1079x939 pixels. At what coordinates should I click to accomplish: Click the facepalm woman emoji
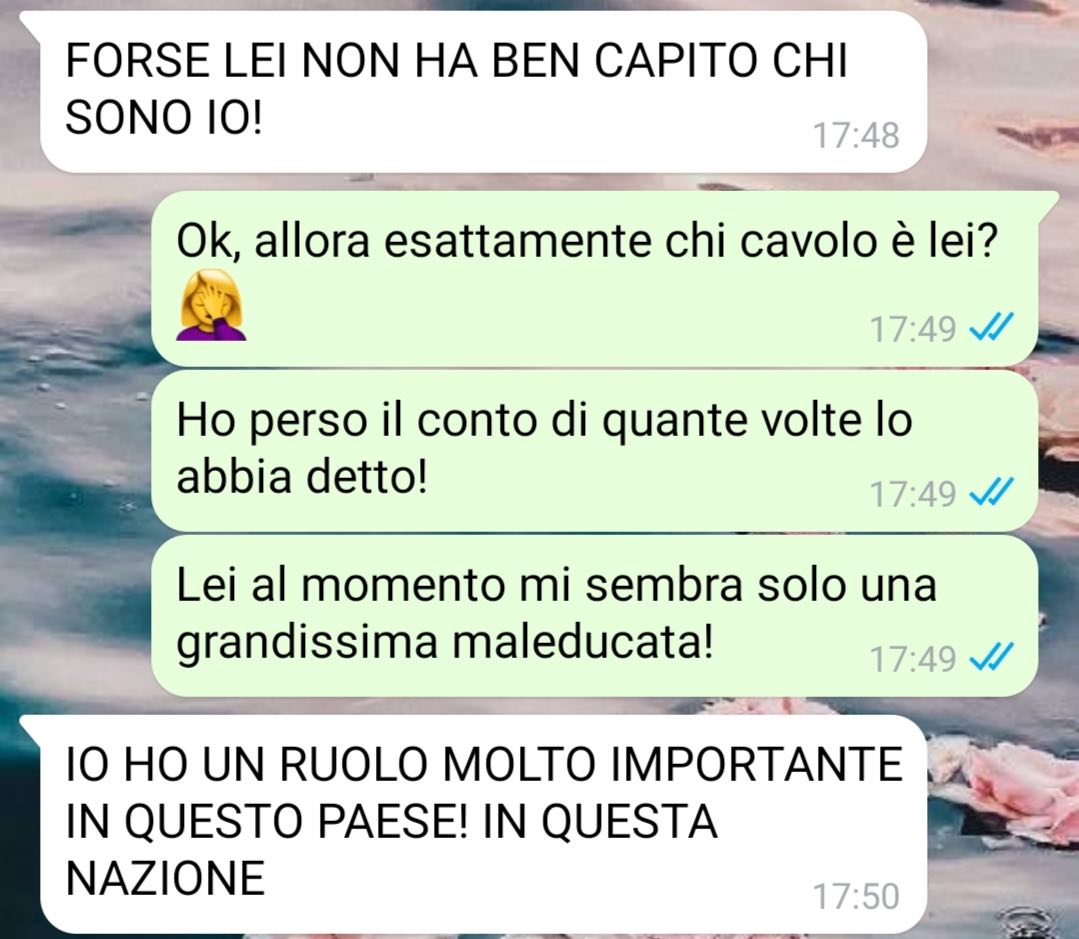point(211,306)
